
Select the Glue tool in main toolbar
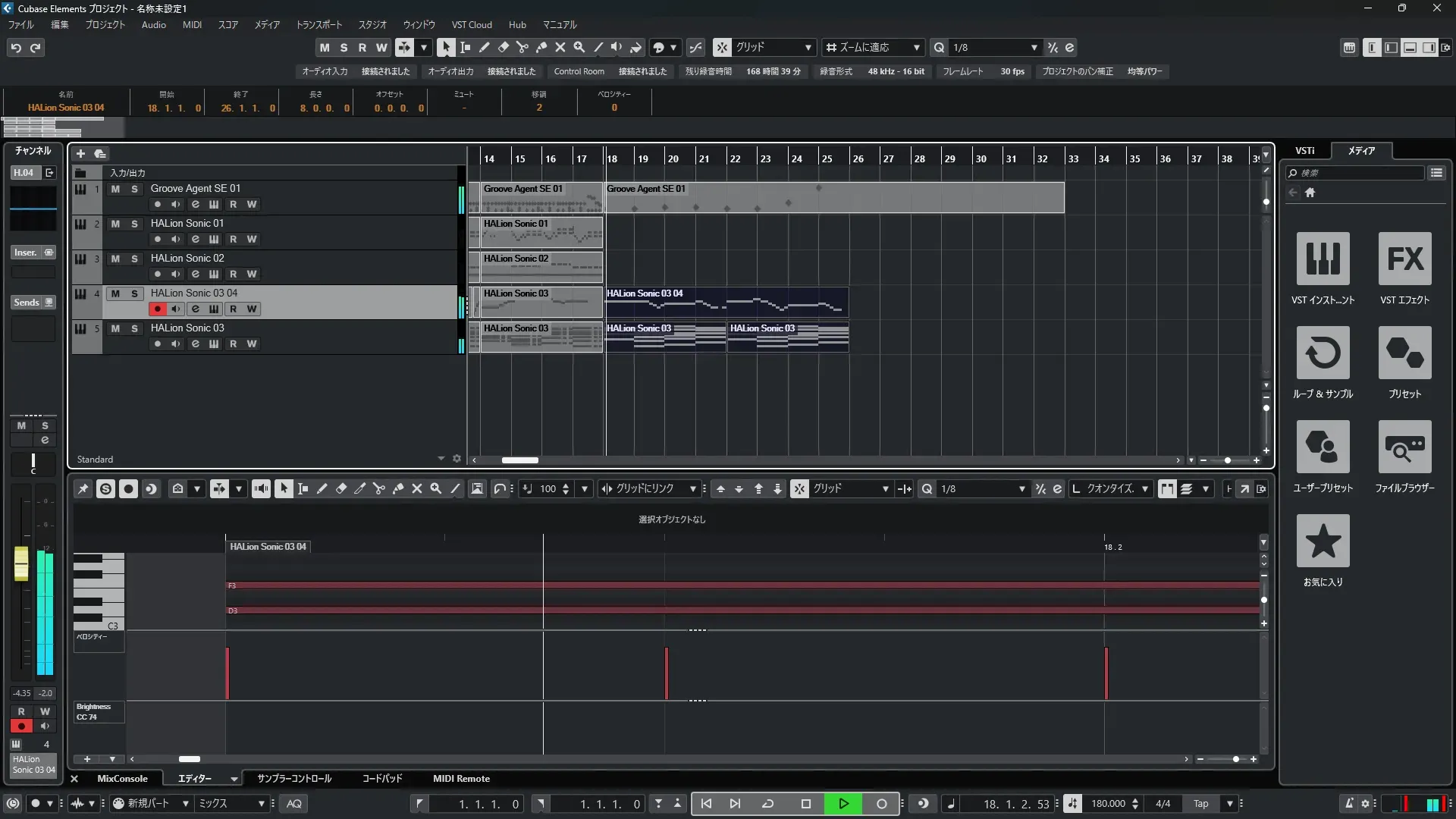[x=541, y=48]
